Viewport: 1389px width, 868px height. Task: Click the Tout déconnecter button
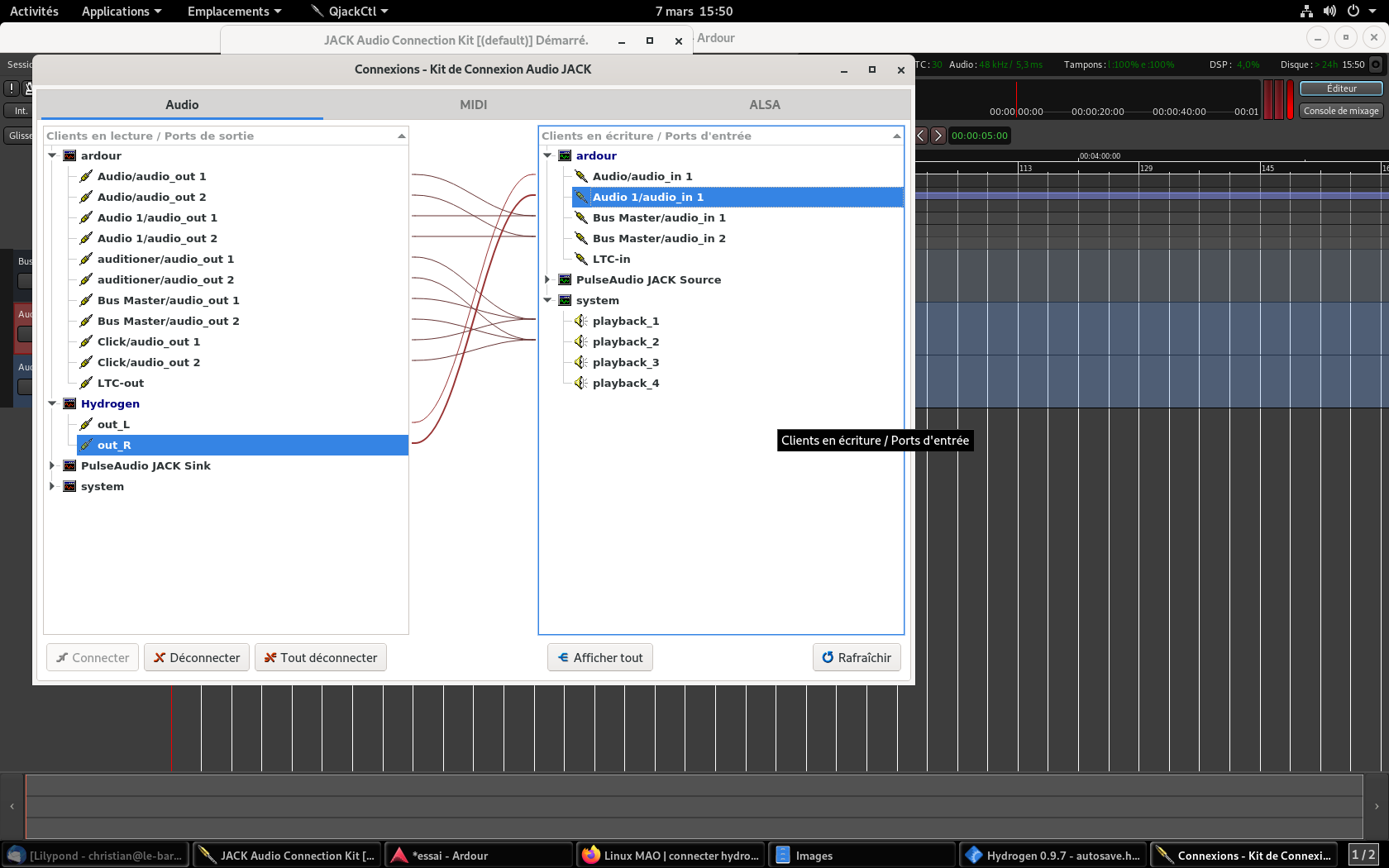(x=321, y=658)
